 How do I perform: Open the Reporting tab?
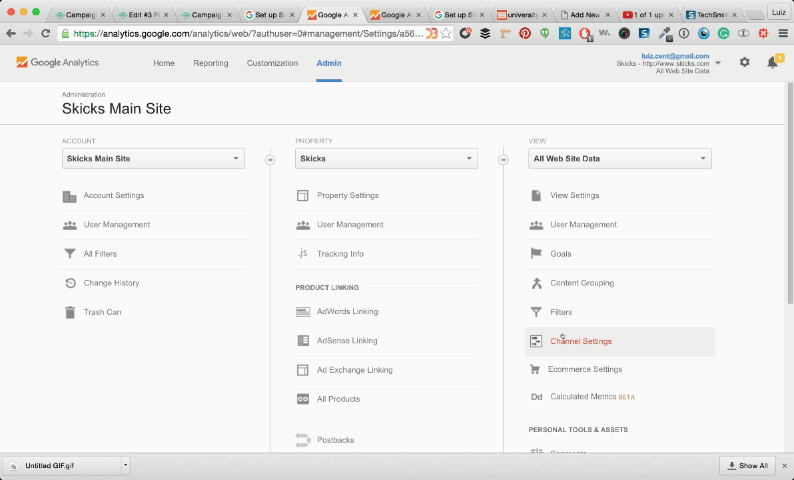coord(211,63)
